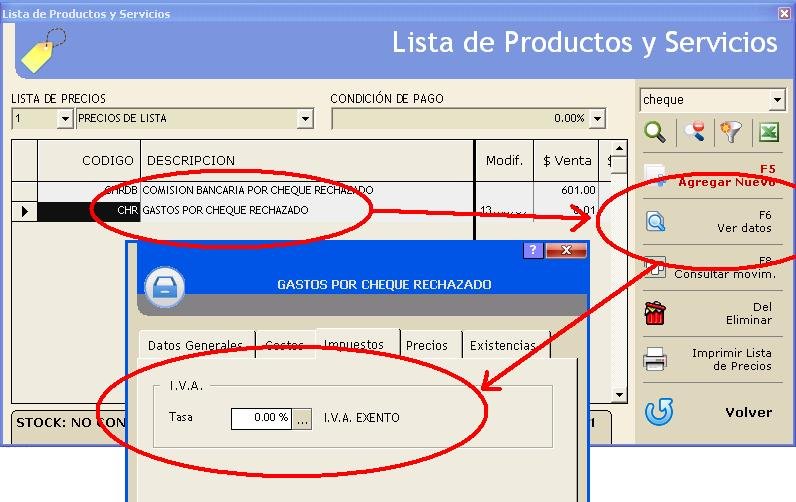Click the Tasa 0.00 % field
Image resolution: width=796 pixels, height=502 pixels.
(261, 419)
